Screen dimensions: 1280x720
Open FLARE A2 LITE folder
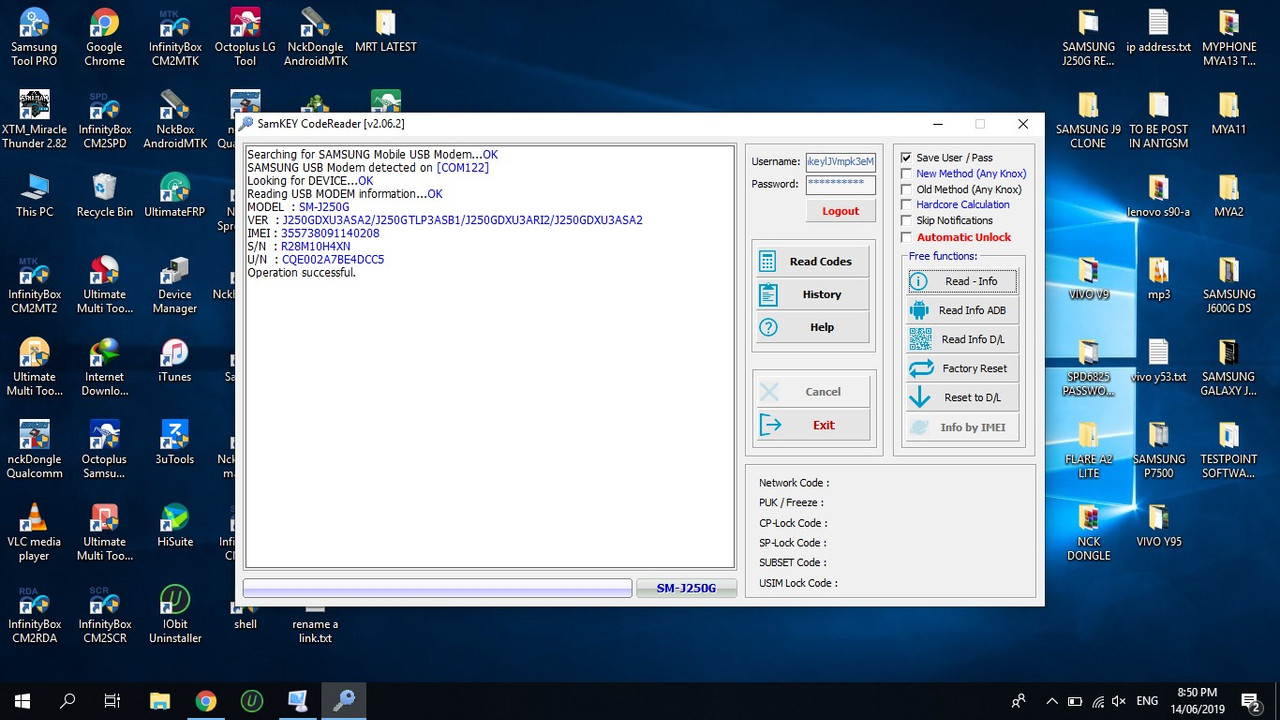coord(1088,450)
